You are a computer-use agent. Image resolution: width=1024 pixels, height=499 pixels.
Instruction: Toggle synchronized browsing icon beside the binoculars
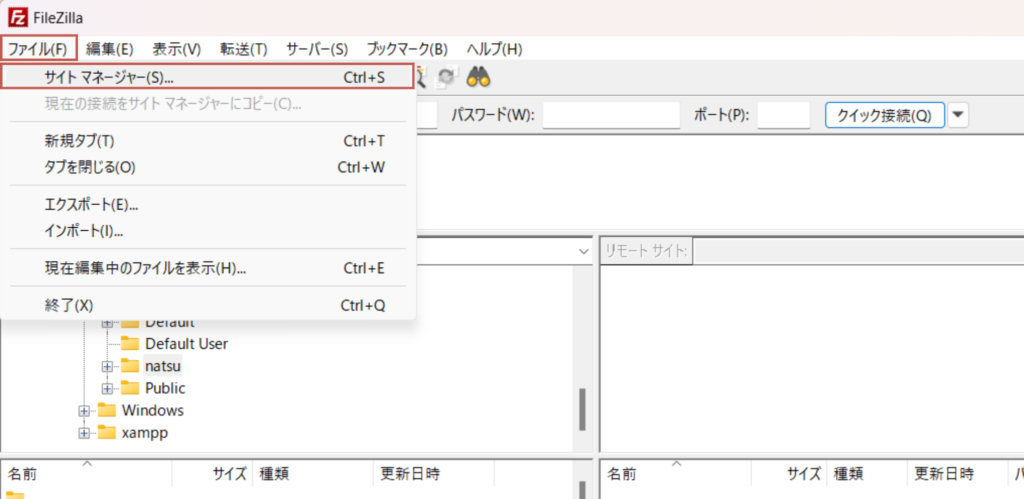click(446, 77)
